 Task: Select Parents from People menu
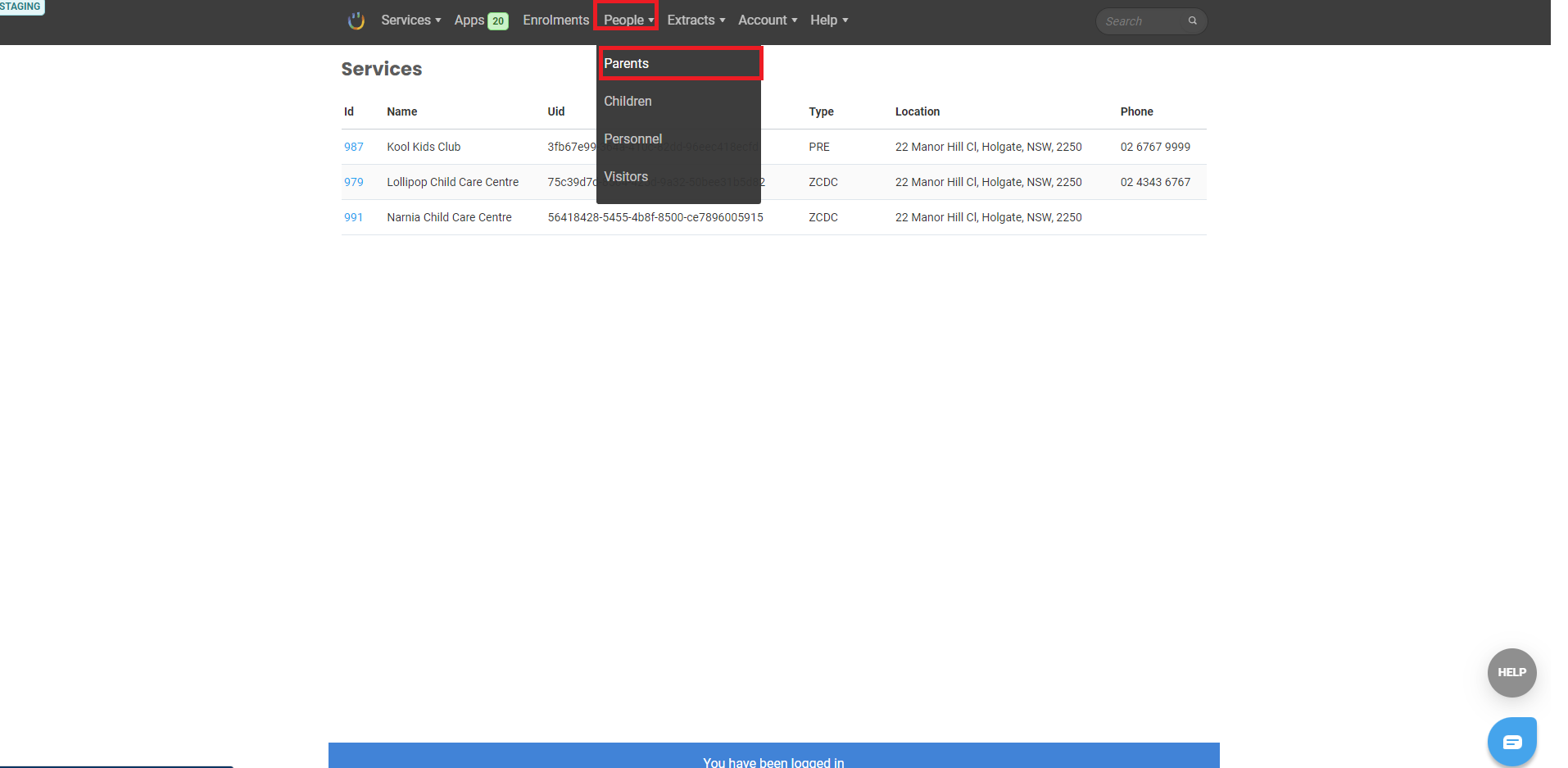[678, 63]
